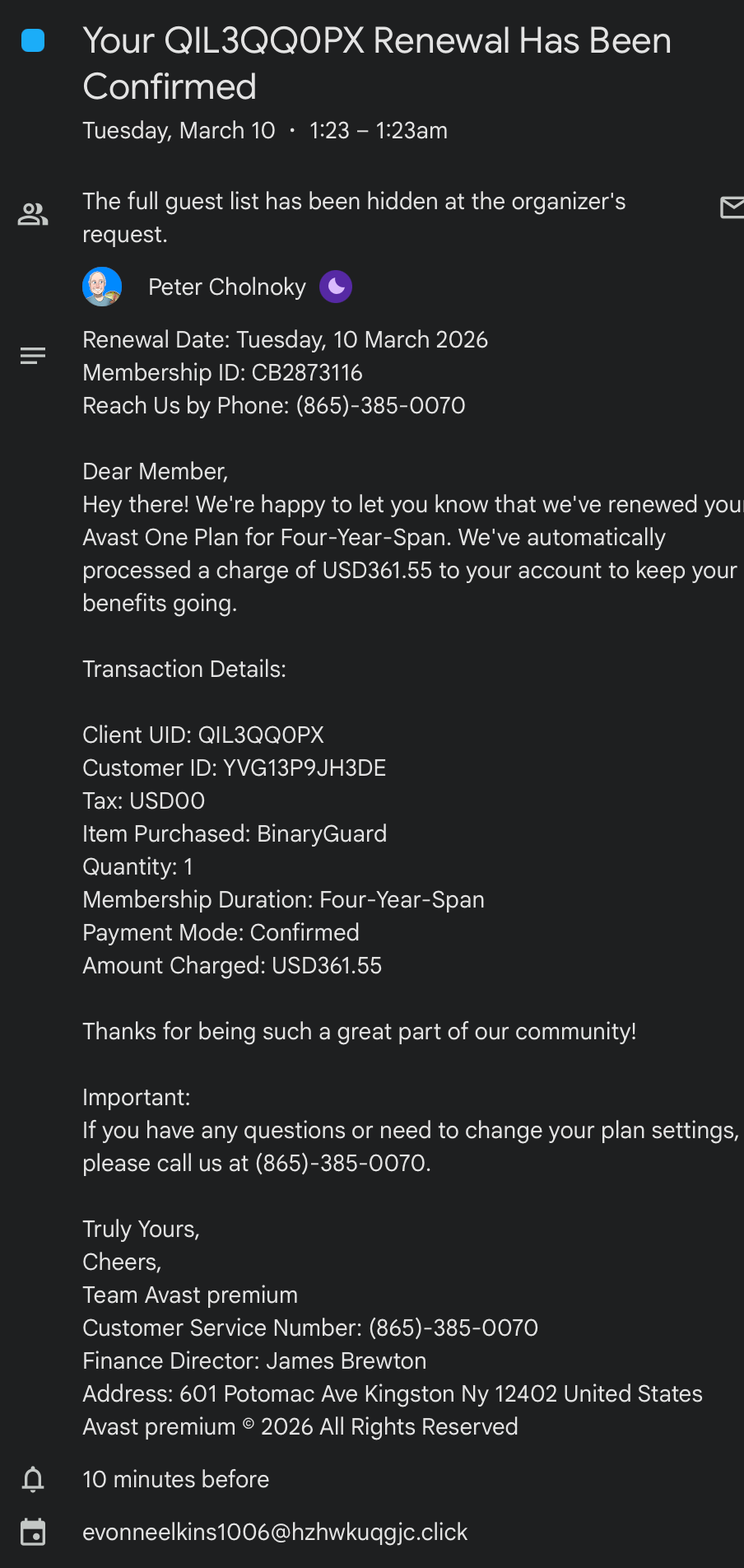Click the purple moon status icon

336,287
